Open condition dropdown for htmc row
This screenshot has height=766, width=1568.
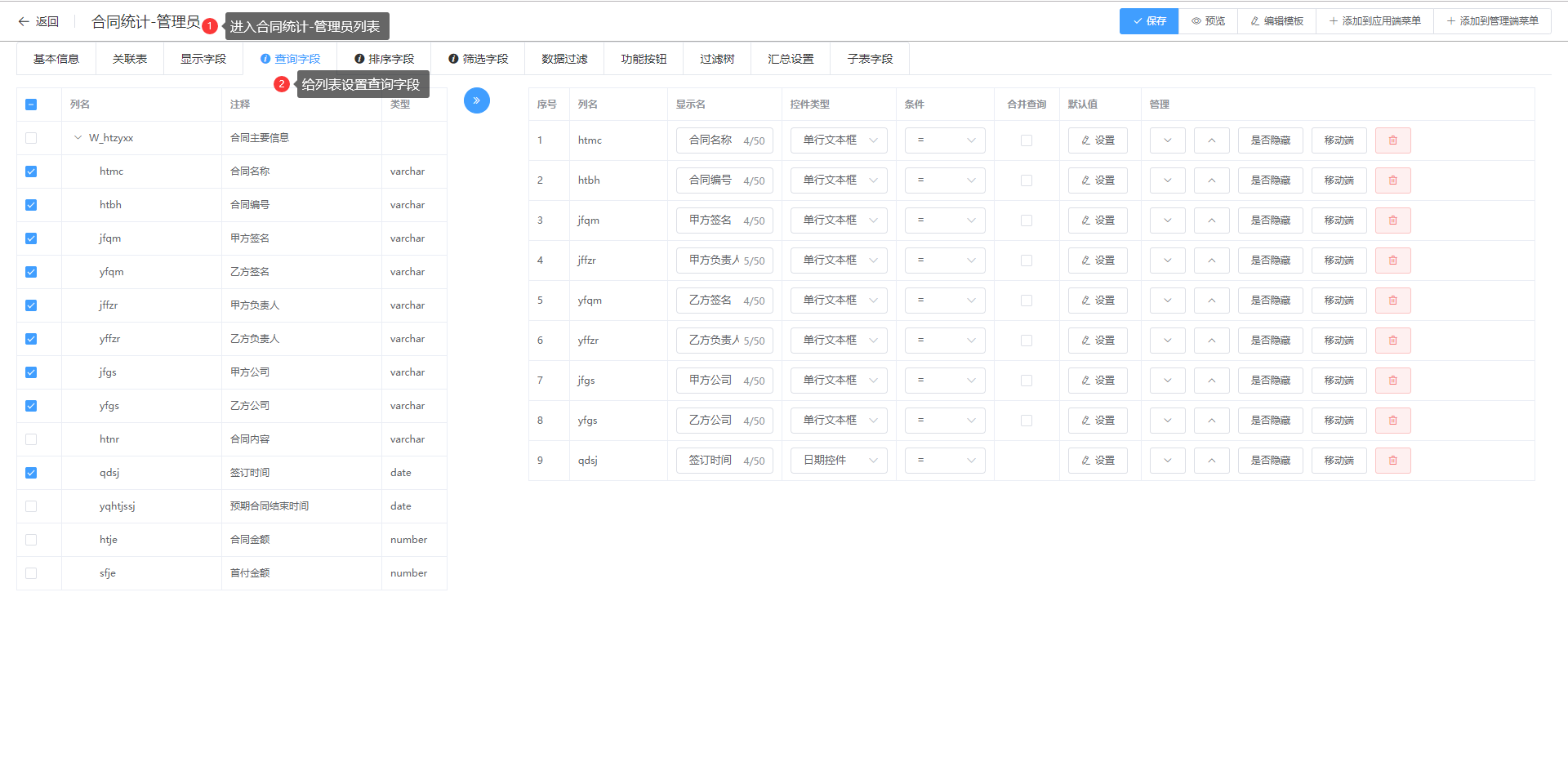[x=944, y=140]
